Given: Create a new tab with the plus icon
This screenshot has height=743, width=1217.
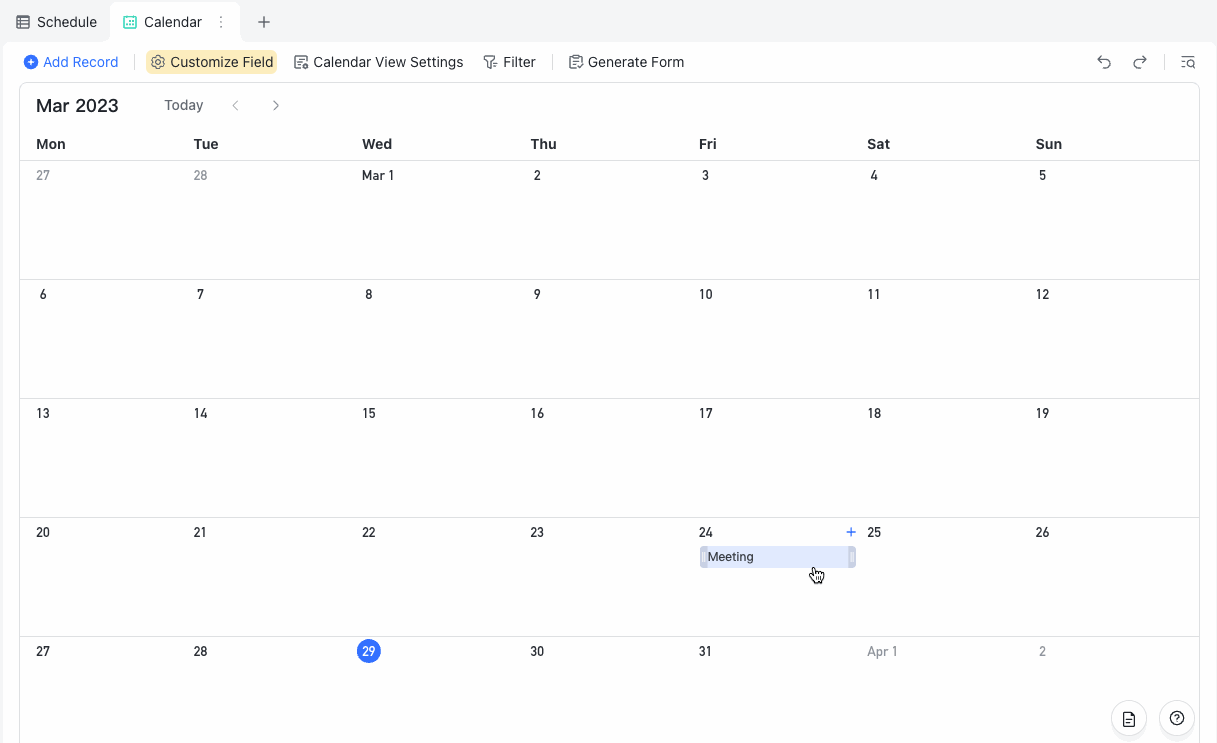Looking at the screenshot, I should 263,21.
